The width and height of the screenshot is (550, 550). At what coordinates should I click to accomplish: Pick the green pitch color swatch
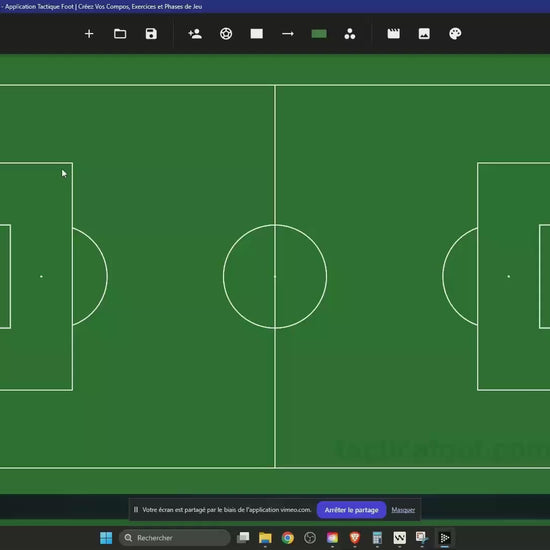(319, 34)
